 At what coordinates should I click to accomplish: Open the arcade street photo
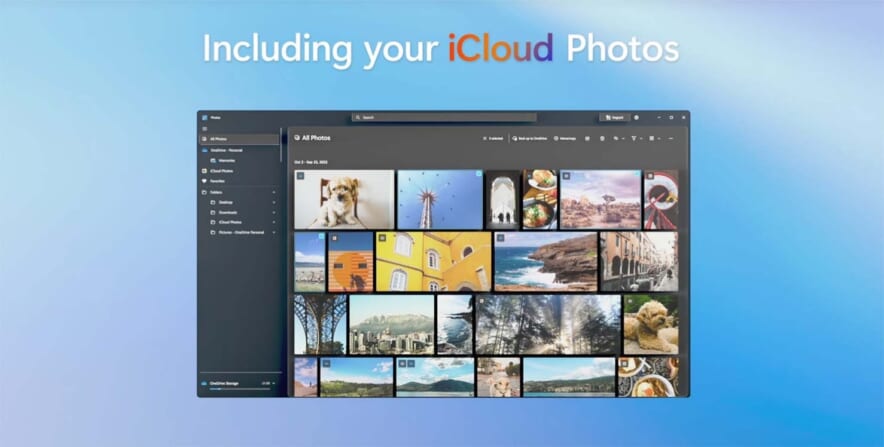(639, 262)
